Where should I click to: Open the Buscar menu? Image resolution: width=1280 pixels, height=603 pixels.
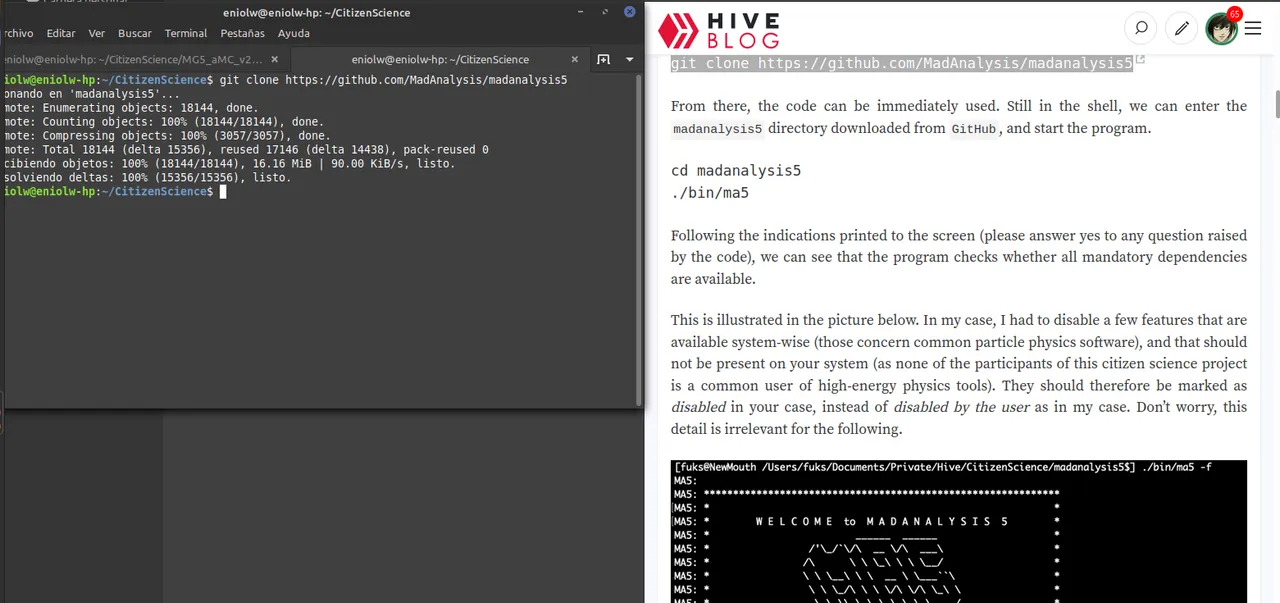(x=135, y=33)
